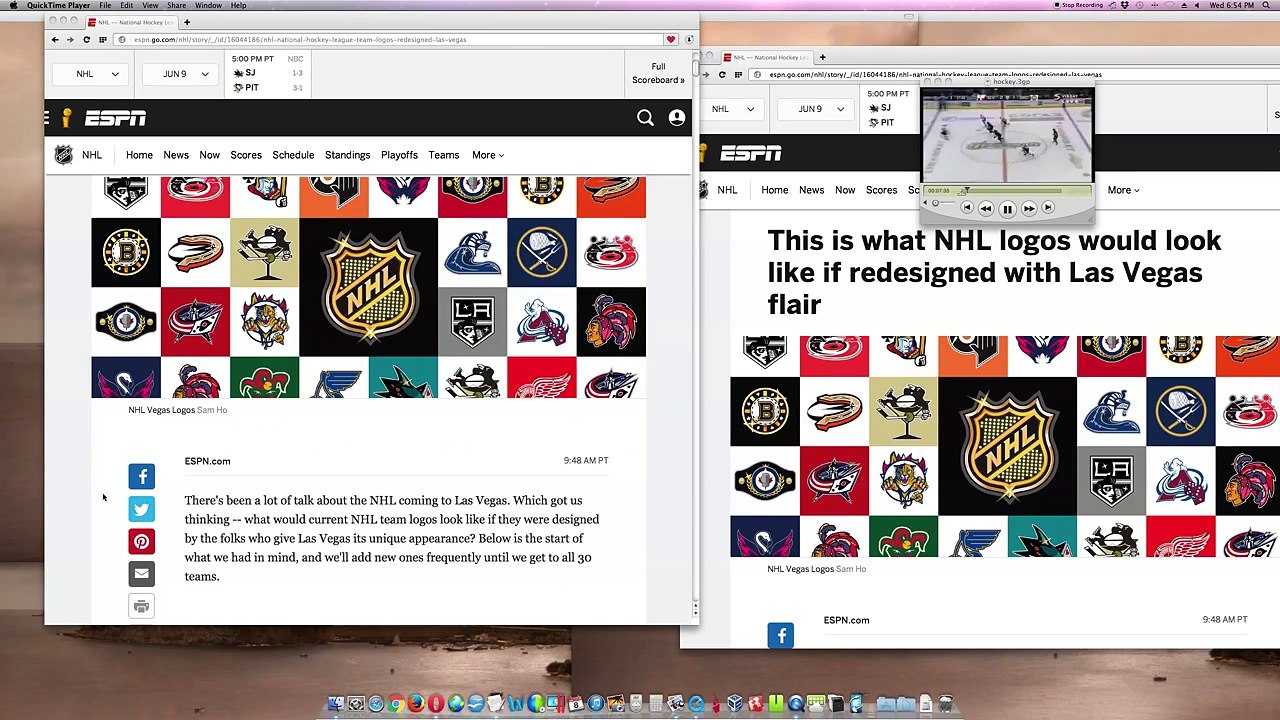
Task: Open the ESPN hamburger menu in left window
Action: [x=47, y=118]
